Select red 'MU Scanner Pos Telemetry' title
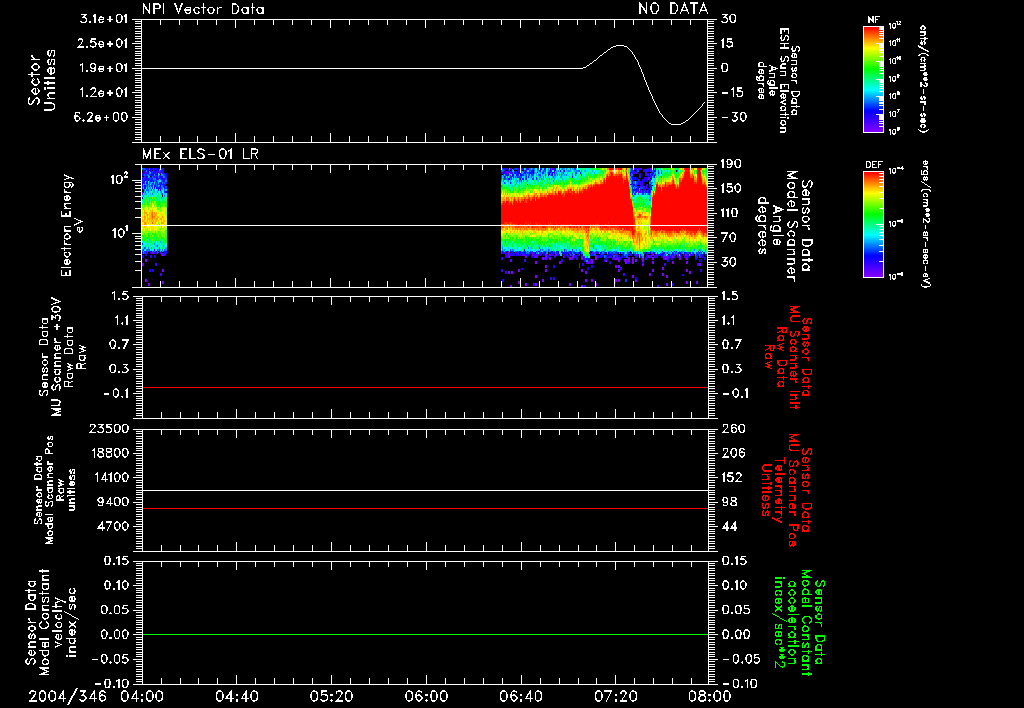The height and width of the screenshot is (708, 1024). click(786, 490)
